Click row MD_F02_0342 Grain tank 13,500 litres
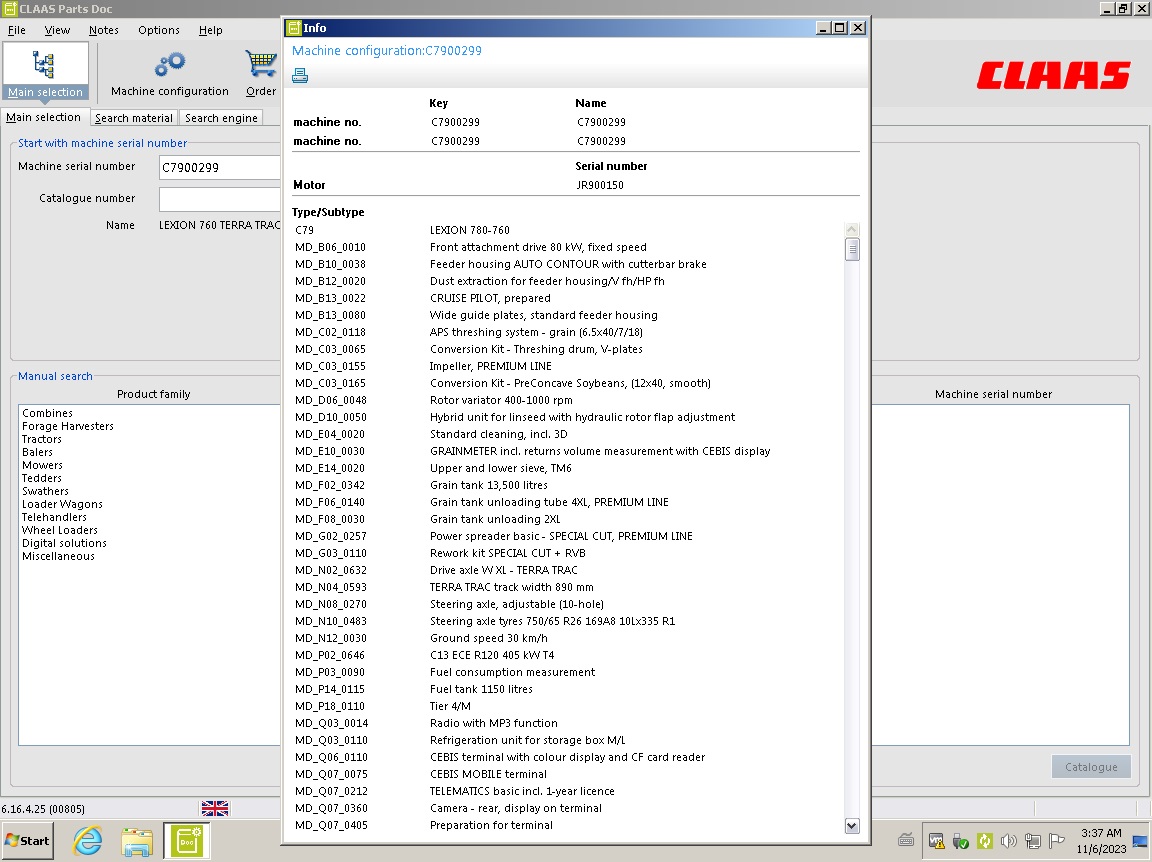 [x=567, y=485]
